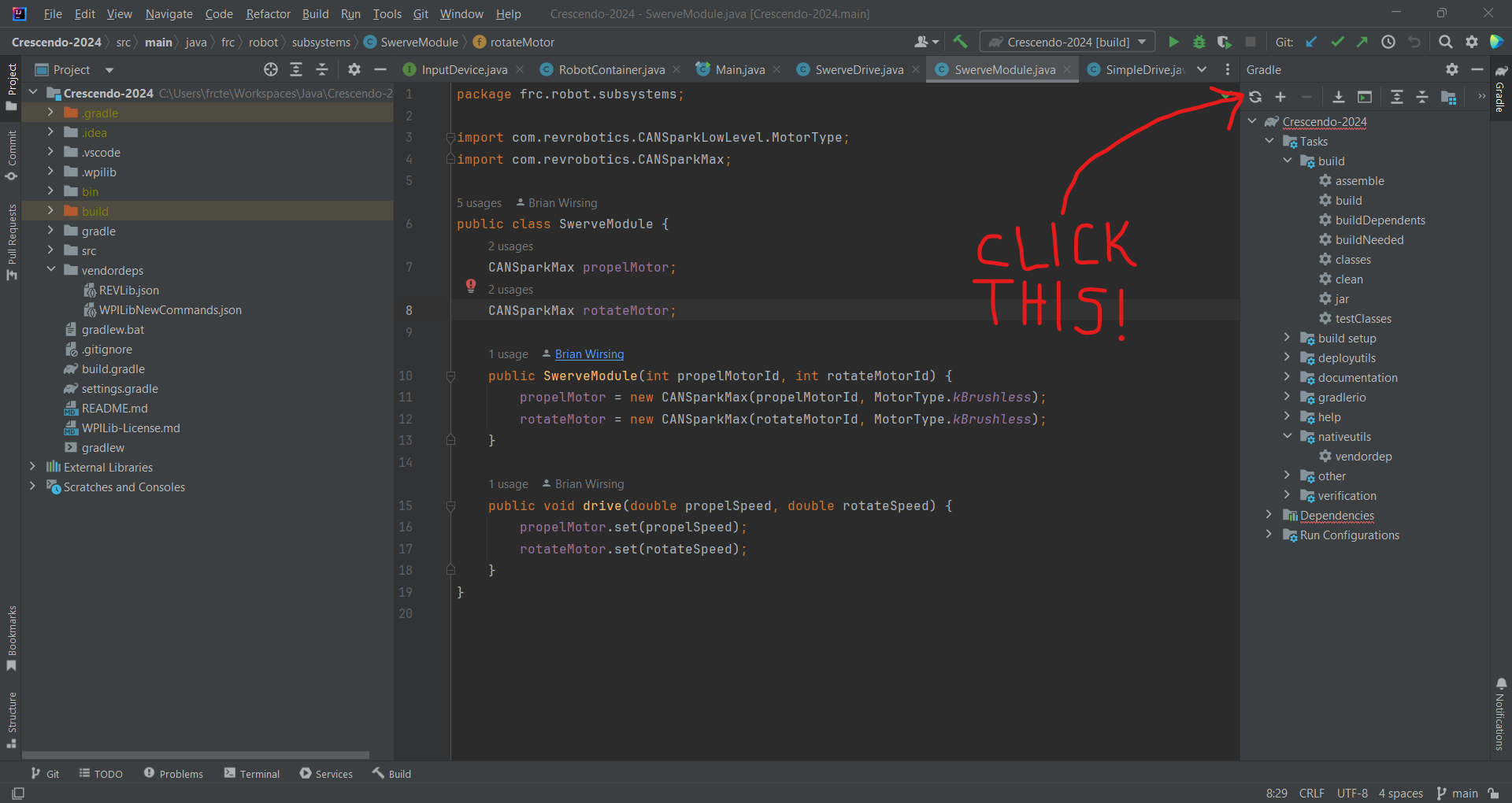Image resolution: width=1512 pixels, height=803 pixels.
Task: Open the Refactor menu
Action: pos(268,13)
